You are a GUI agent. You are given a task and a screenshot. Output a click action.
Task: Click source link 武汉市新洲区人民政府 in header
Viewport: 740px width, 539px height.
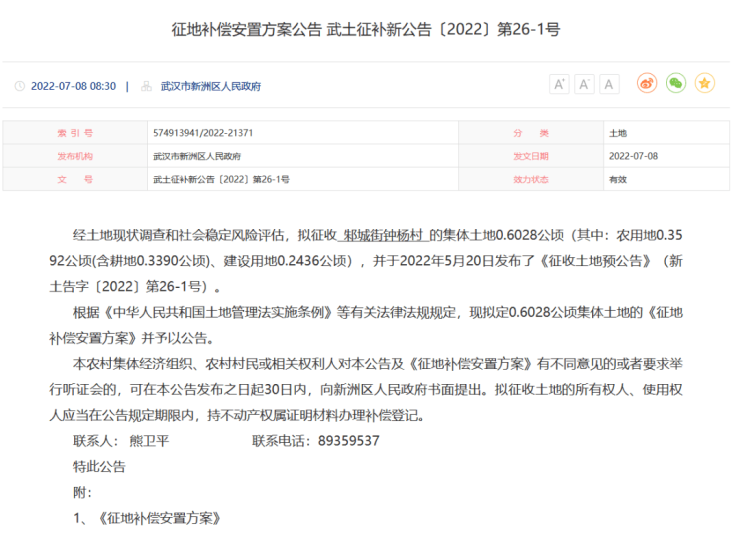(x=210, y=87)
